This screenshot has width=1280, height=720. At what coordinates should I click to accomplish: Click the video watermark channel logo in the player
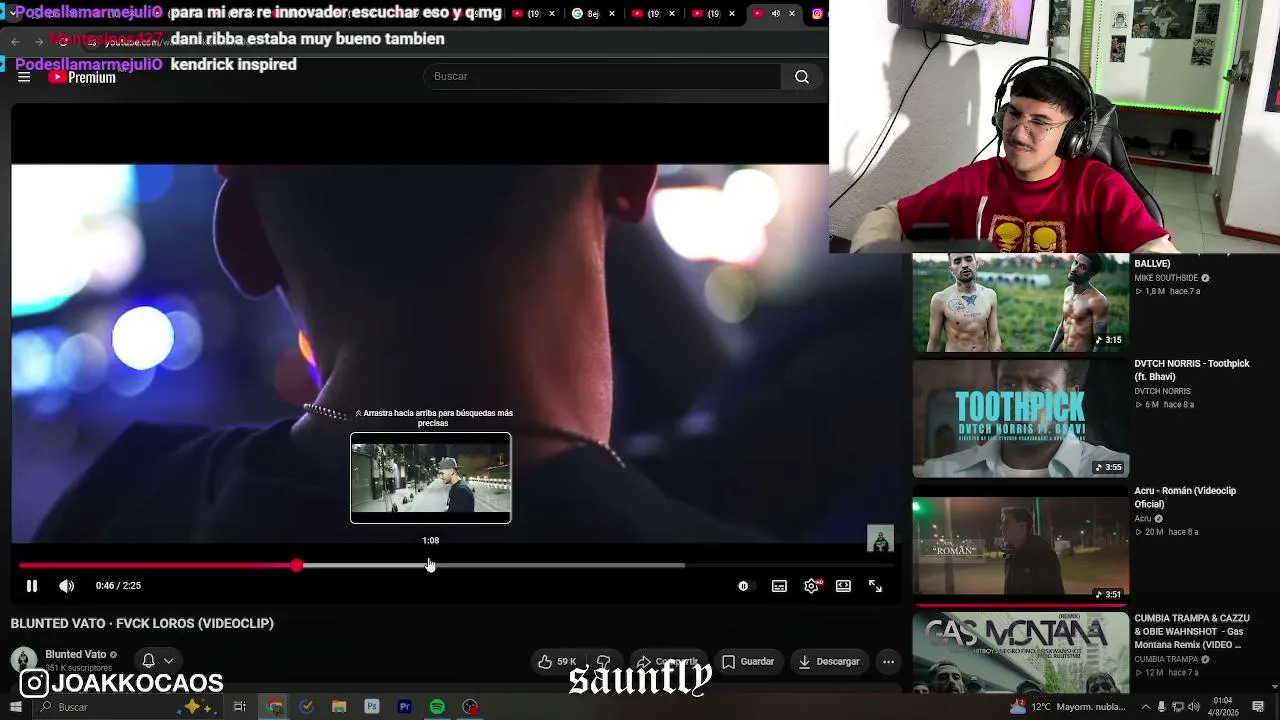pyautogui.click(x=880, y=539)
